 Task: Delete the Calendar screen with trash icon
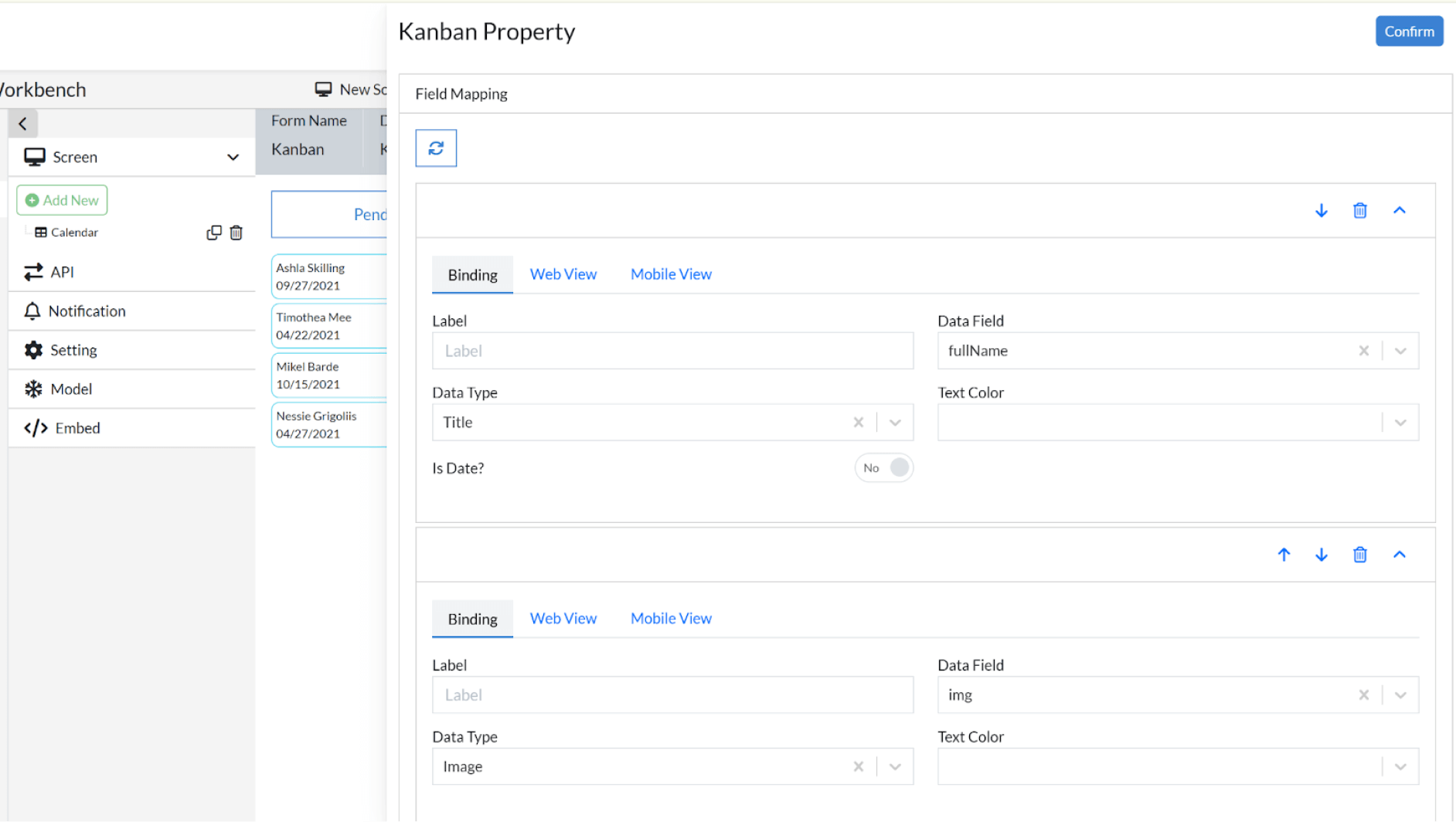tap(236, 233)
